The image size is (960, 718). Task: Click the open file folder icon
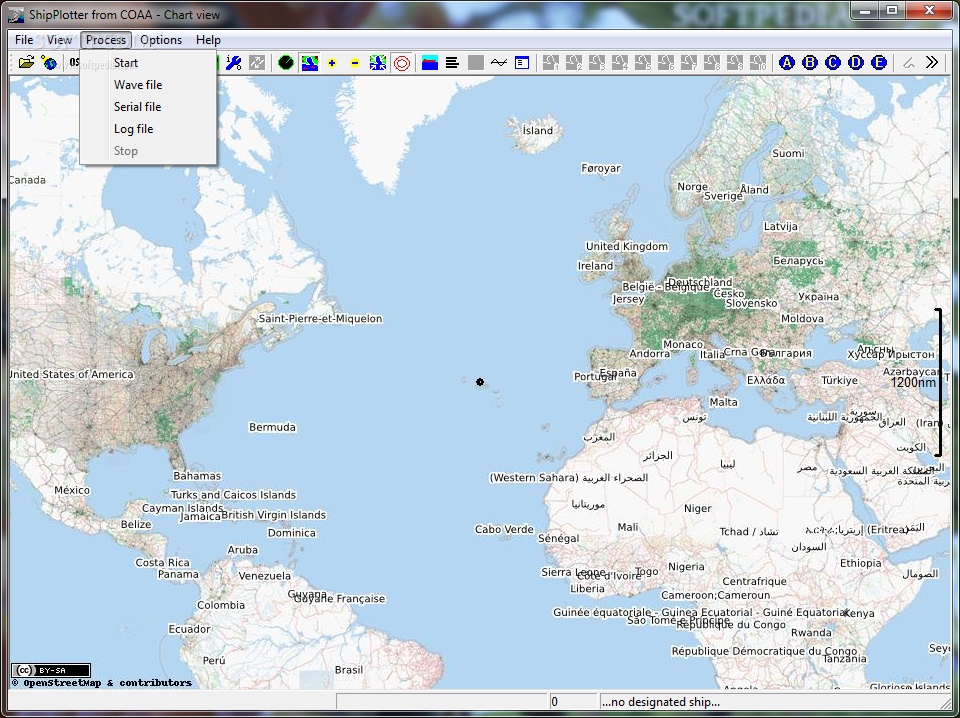(26, 62)
